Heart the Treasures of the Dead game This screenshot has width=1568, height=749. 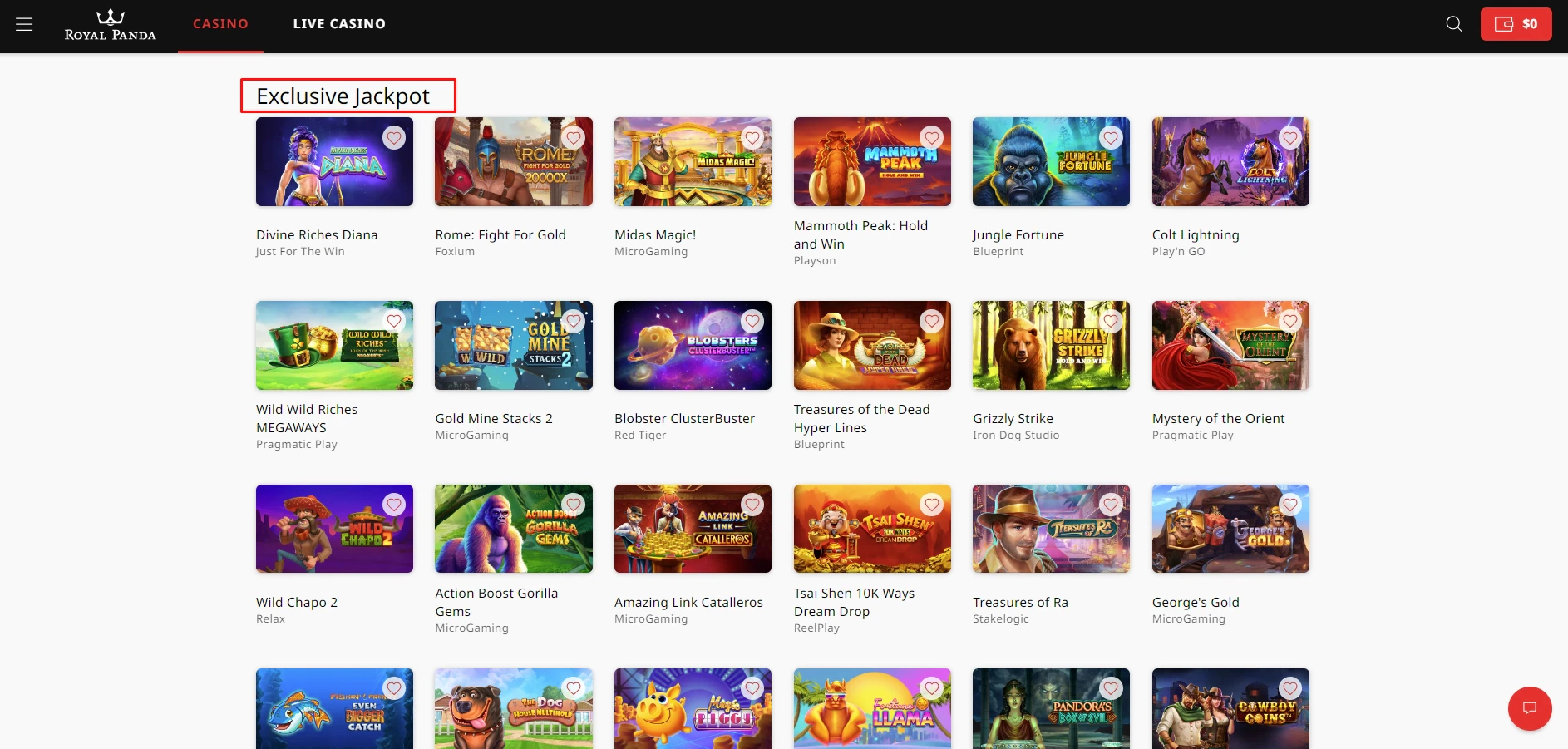point(932,321)
